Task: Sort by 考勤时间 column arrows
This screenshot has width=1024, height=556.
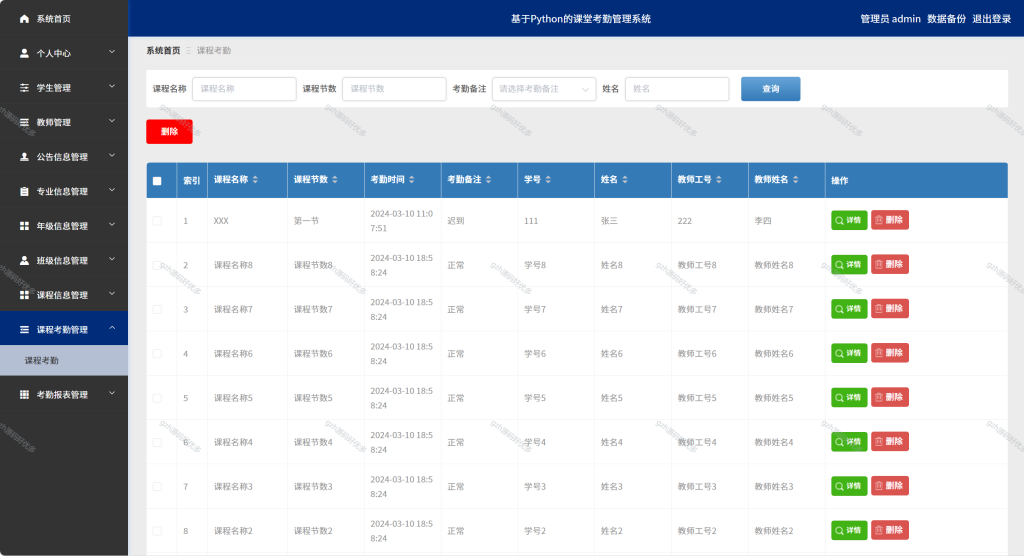Action: pyautogui.click(x=411, y=180)
